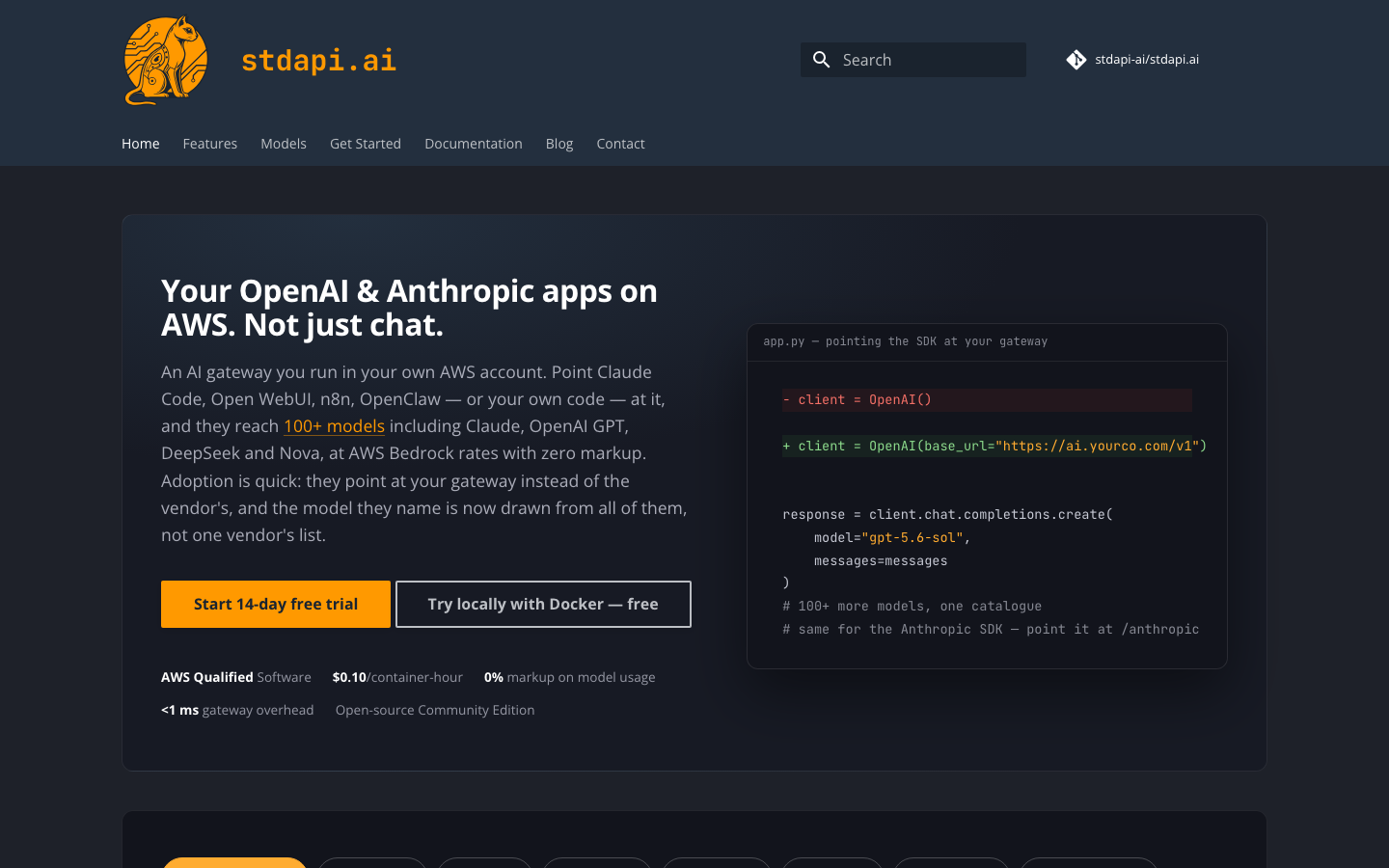Click the messages=messages code line
Image resolution: width=1389 pixels, height=868 pixels.
click(881, 561)
